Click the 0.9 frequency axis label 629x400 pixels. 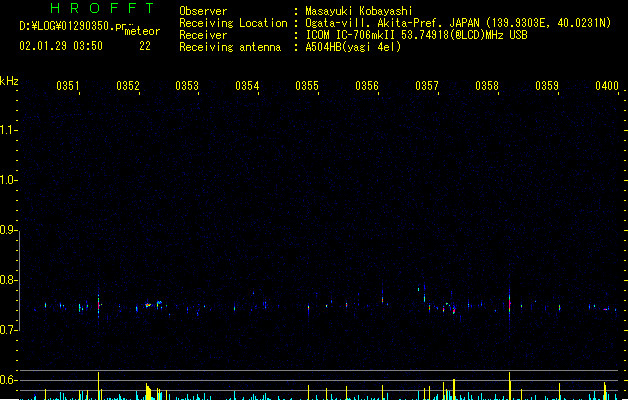8,230
